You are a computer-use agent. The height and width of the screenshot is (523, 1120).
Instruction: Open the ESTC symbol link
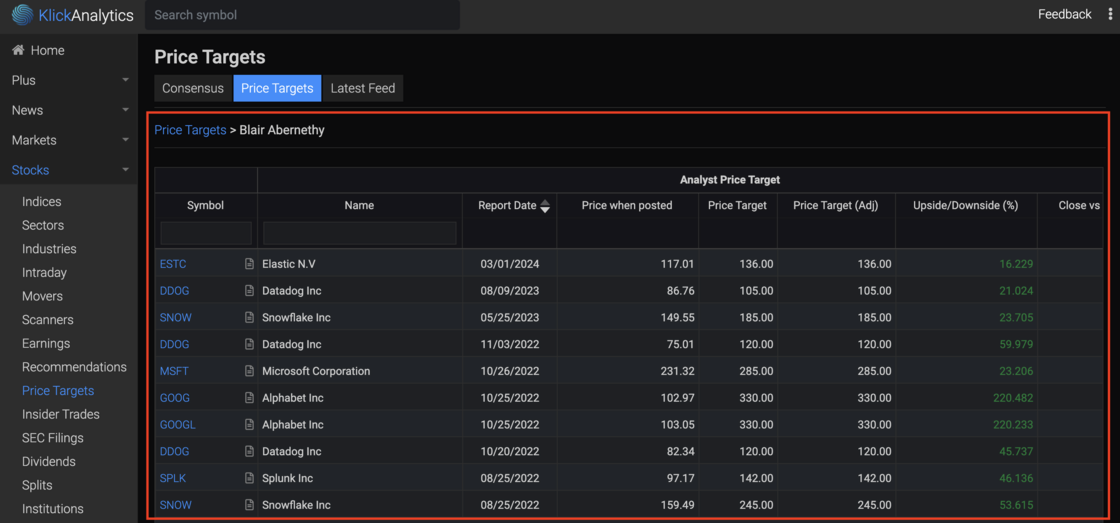(x=173, y=264)
